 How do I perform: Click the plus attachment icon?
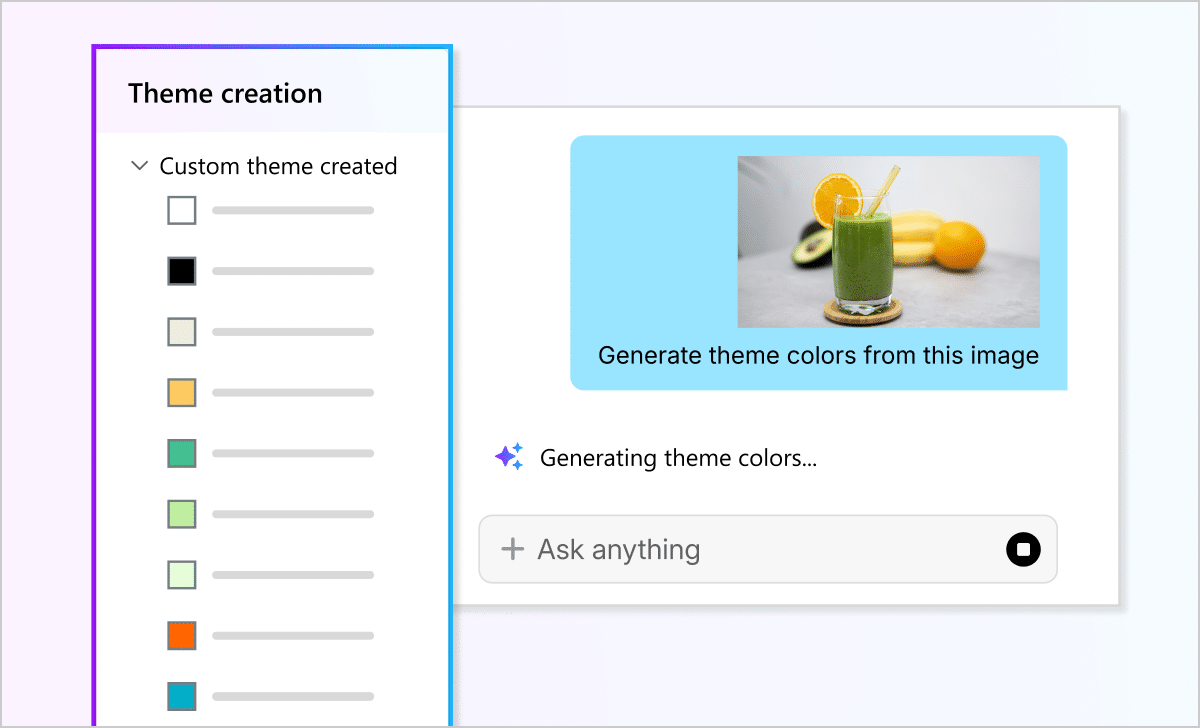(x=512, y=549)
